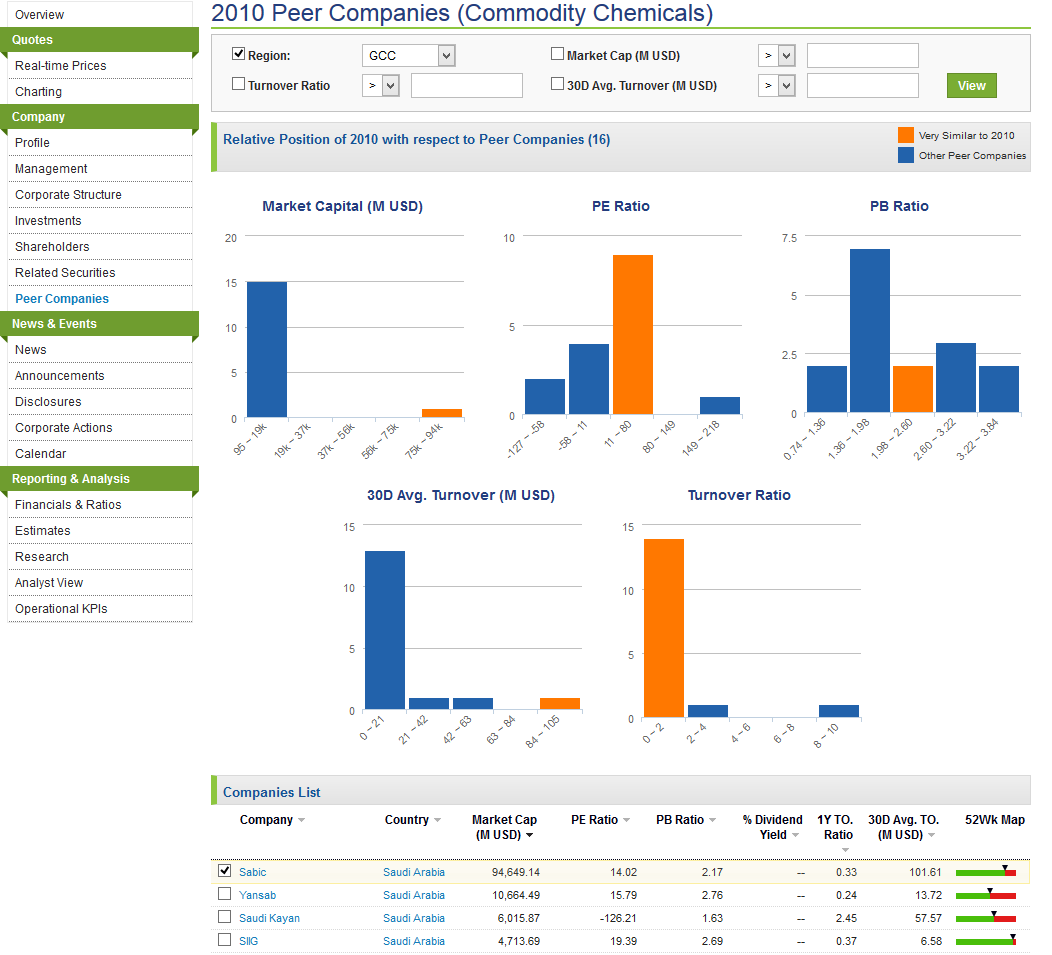Viewport: 1052px width, 955px height.
Task: Enable the Turnover Ratio filter checkbox
Action: click(239, 85)
